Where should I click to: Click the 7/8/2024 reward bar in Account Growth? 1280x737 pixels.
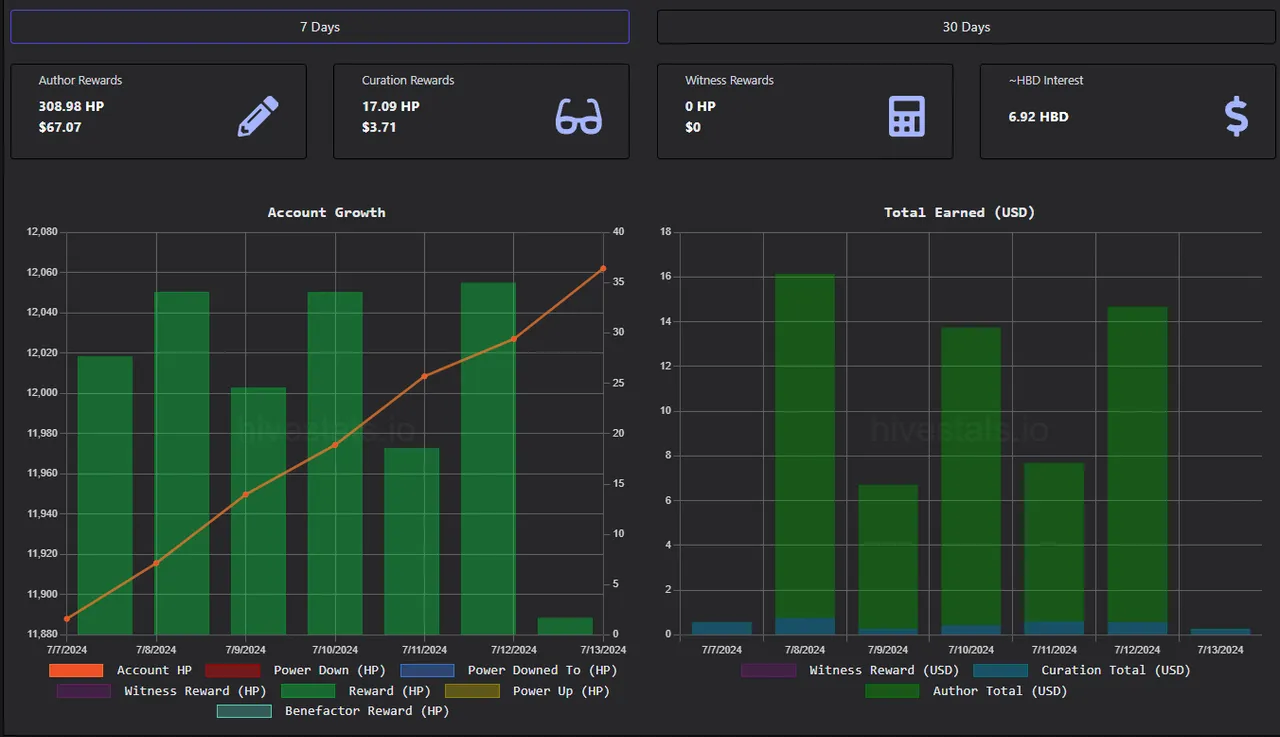(x=182, y=463)
